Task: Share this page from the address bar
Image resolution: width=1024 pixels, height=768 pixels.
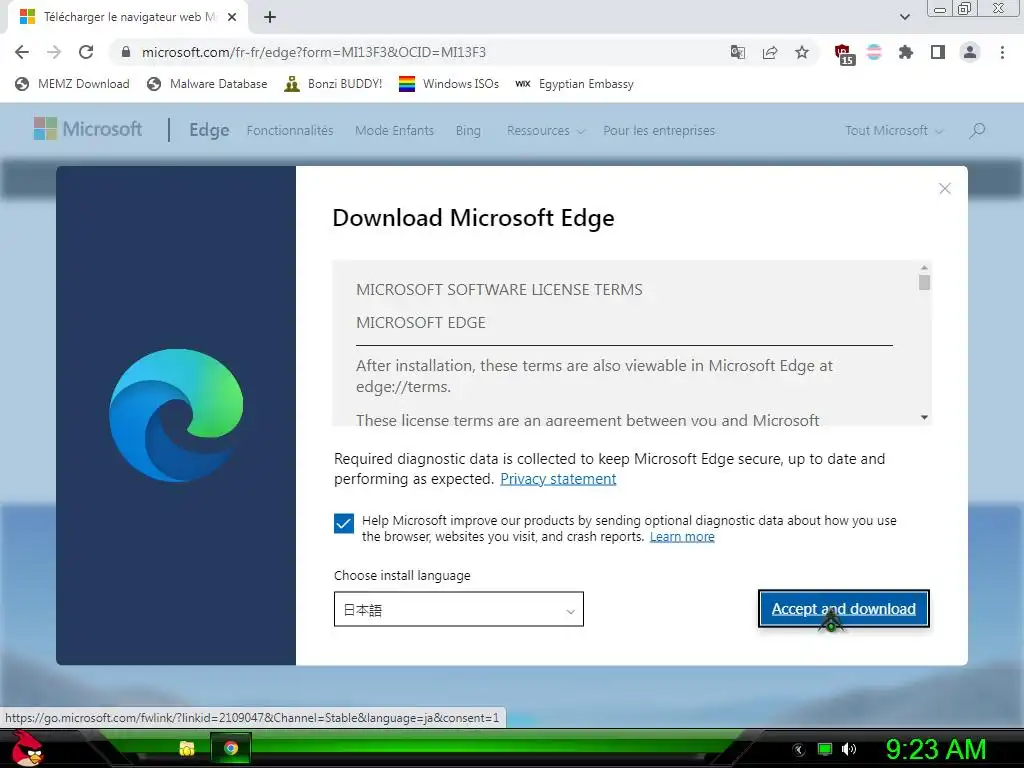Action: [770, 52]
